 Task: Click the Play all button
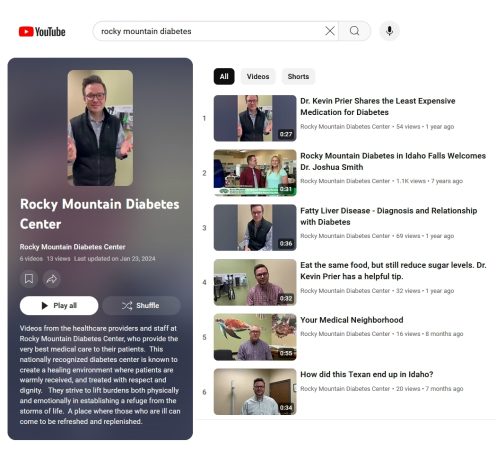pyautogui.click(x=59, y=305)
